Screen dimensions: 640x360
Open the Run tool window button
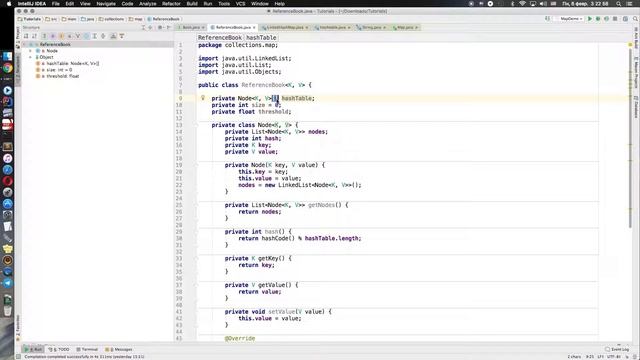33,349
